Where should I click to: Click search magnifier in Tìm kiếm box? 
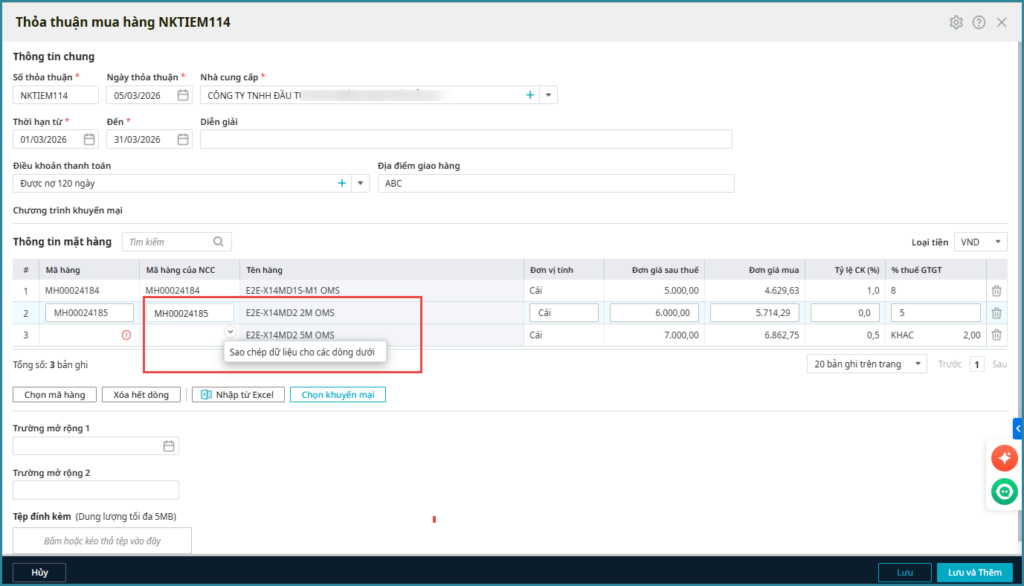coord(219,242)
